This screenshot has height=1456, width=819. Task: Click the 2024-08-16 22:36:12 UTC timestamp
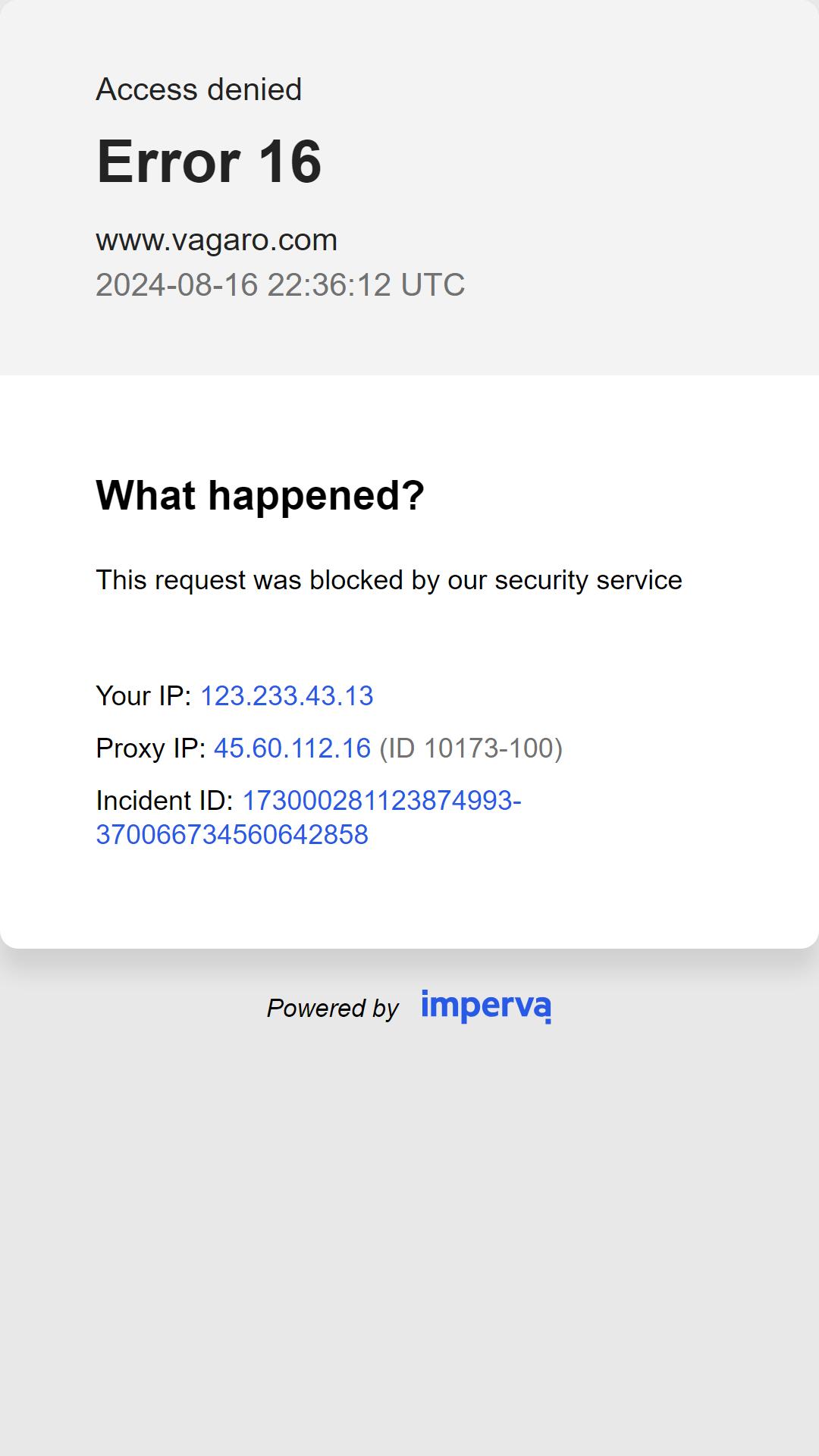pos(280,284)
